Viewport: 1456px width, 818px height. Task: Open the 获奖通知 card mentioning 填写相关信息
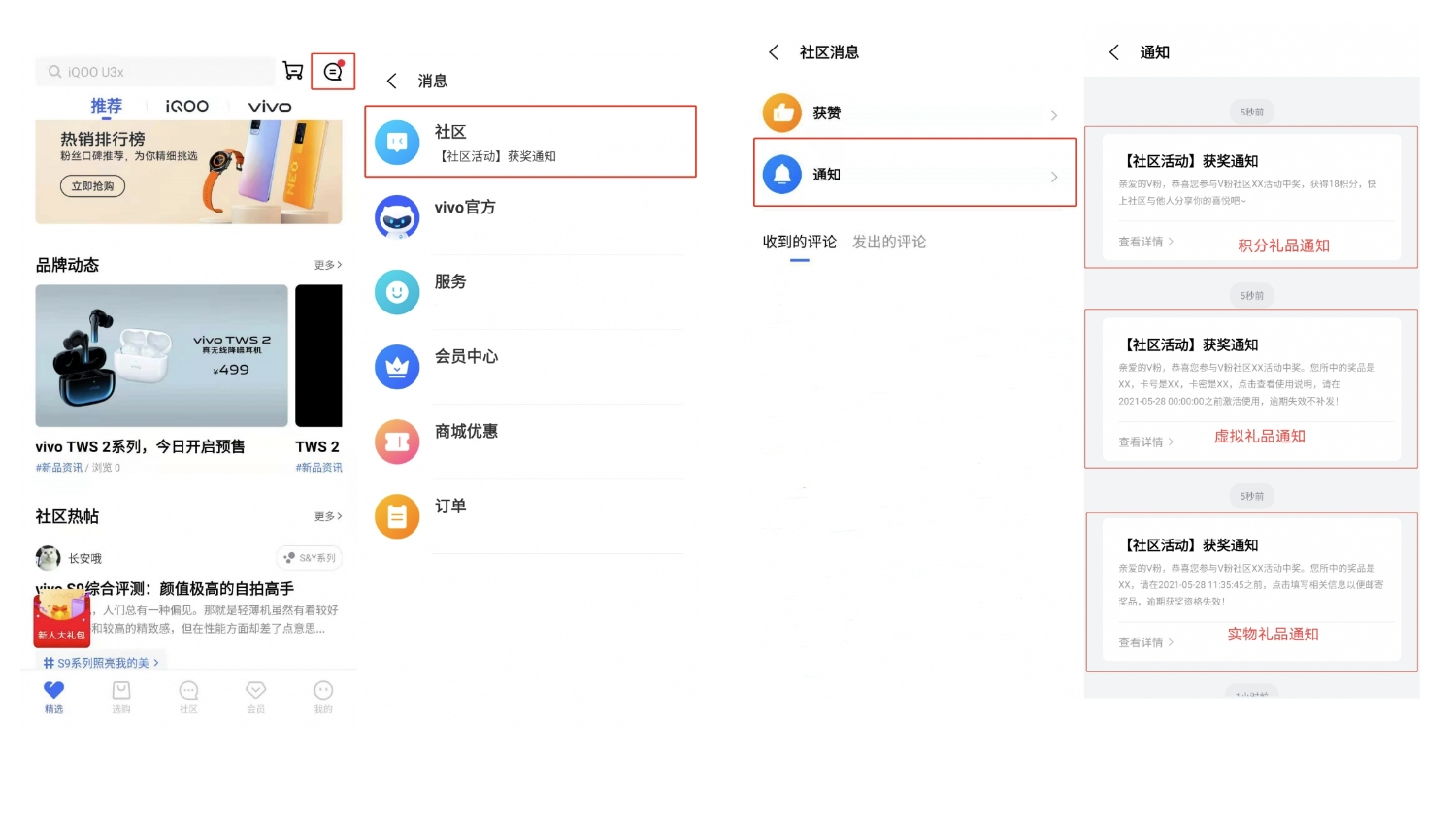[1252, 590]
